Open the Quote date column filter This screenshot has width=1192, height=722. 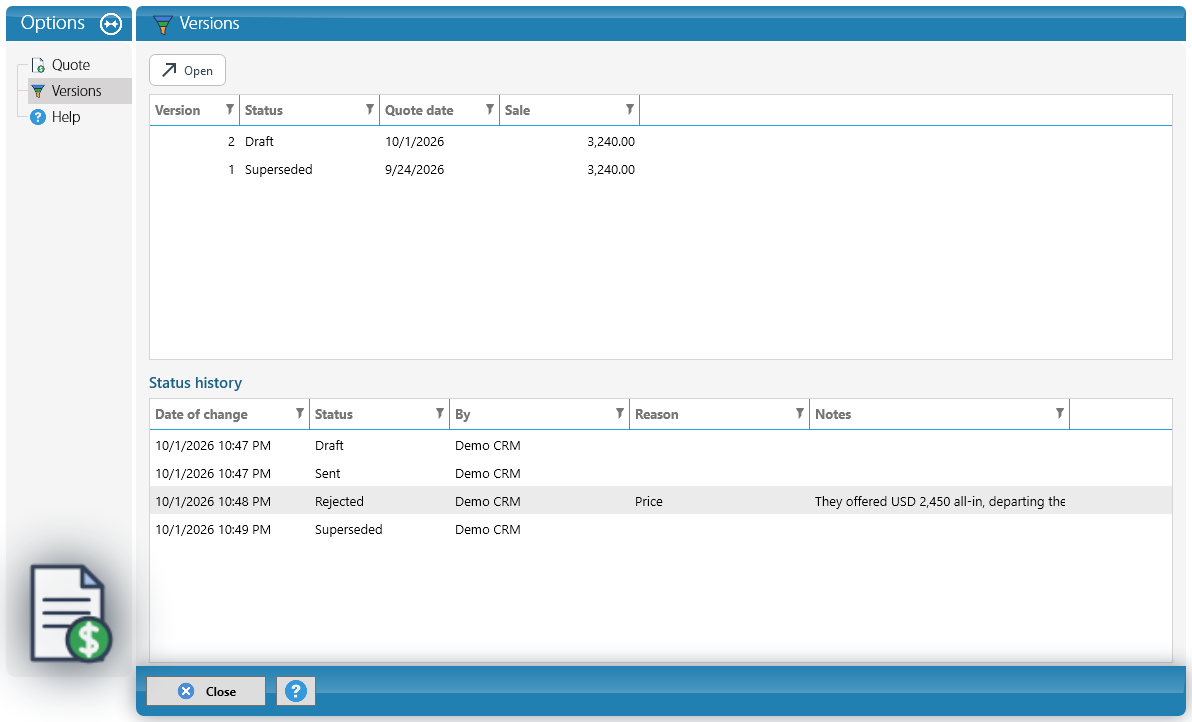point(490,109)
